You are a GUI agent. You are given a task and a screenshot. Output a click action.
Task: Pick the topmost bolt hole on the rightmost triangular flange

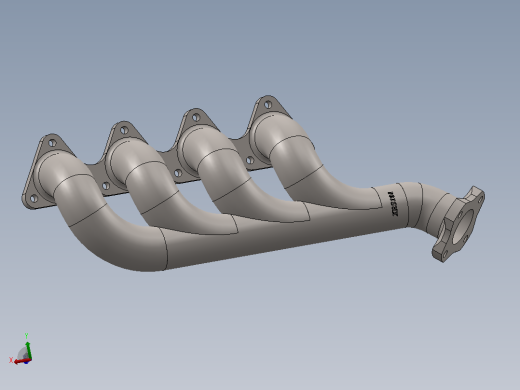268,105
